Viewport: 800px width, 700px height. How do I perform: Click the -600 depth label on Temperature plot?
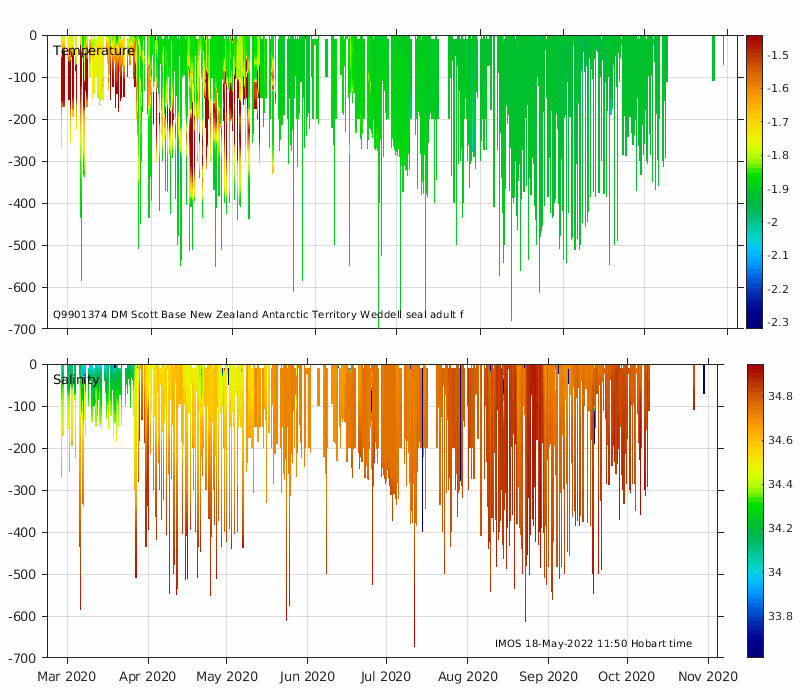click(23, 288)
